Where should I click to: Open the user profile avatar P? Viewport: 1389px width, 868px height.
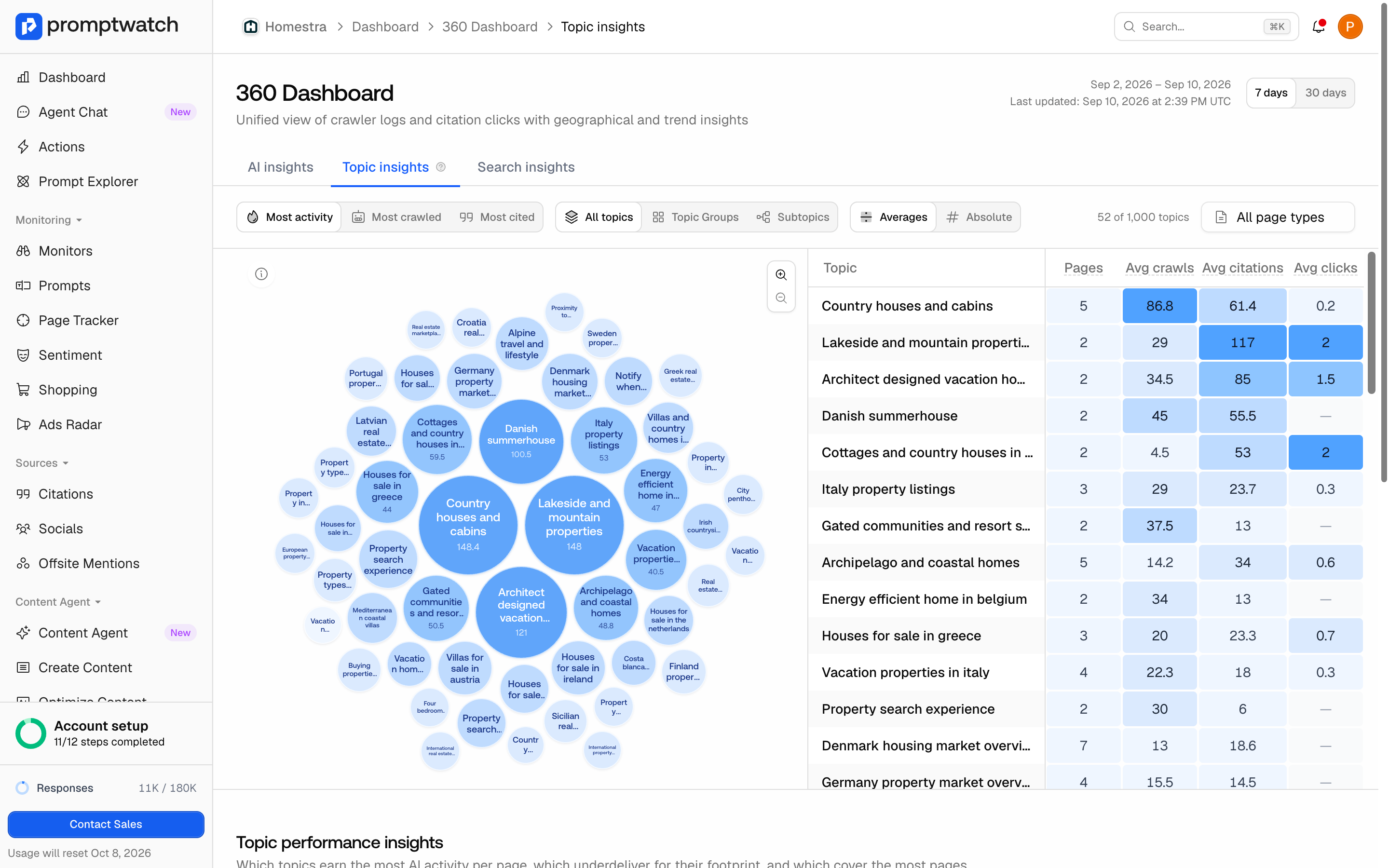(1350, 27)
